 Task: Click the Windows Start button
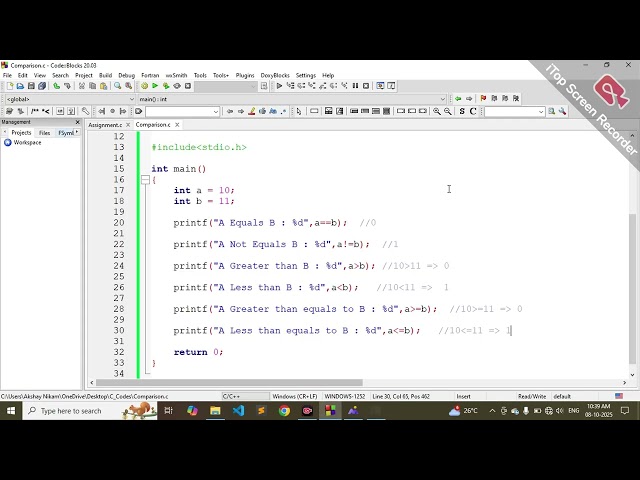(11, 411)
